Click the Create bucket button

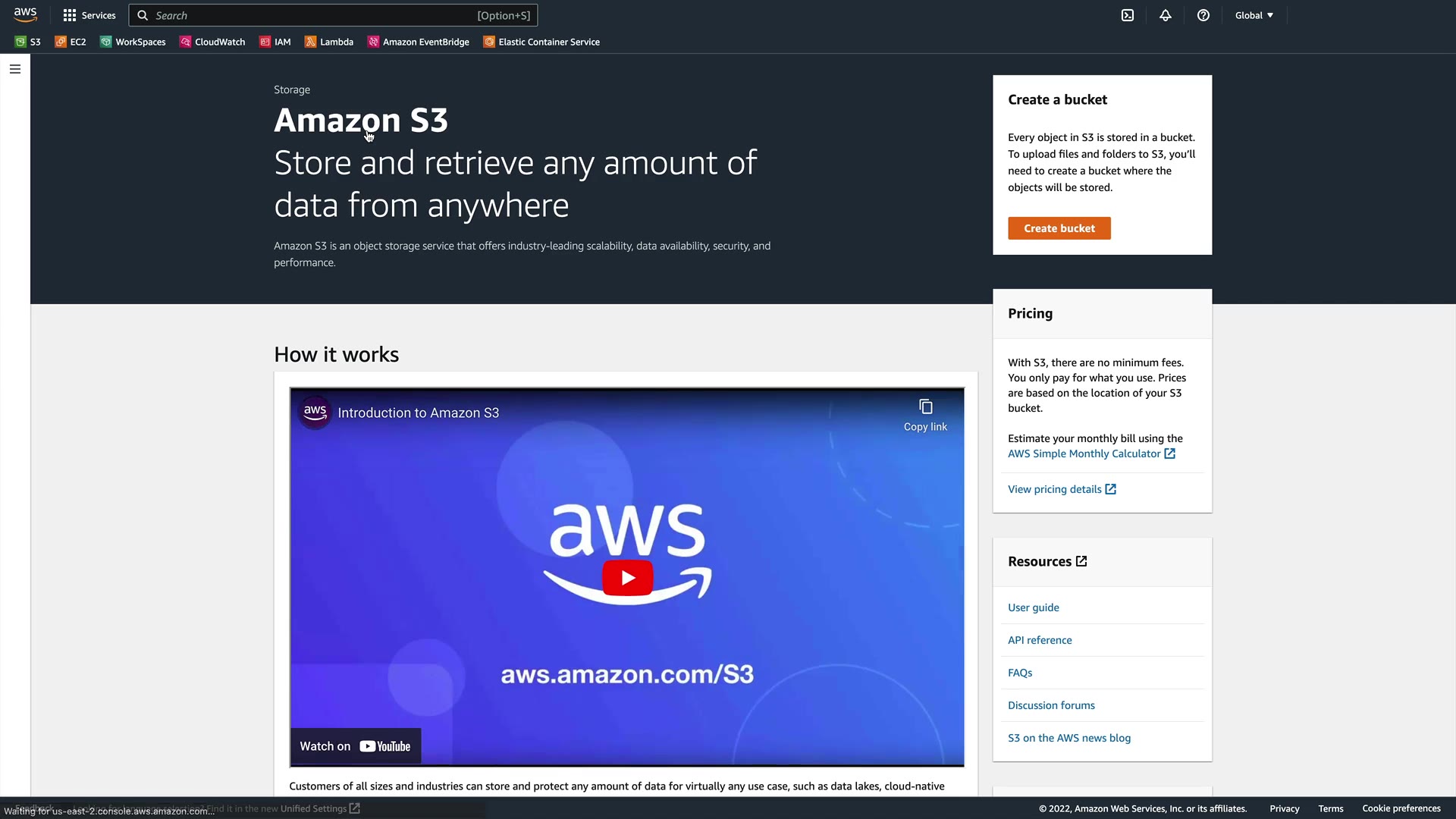click(x=1059, y=228)
